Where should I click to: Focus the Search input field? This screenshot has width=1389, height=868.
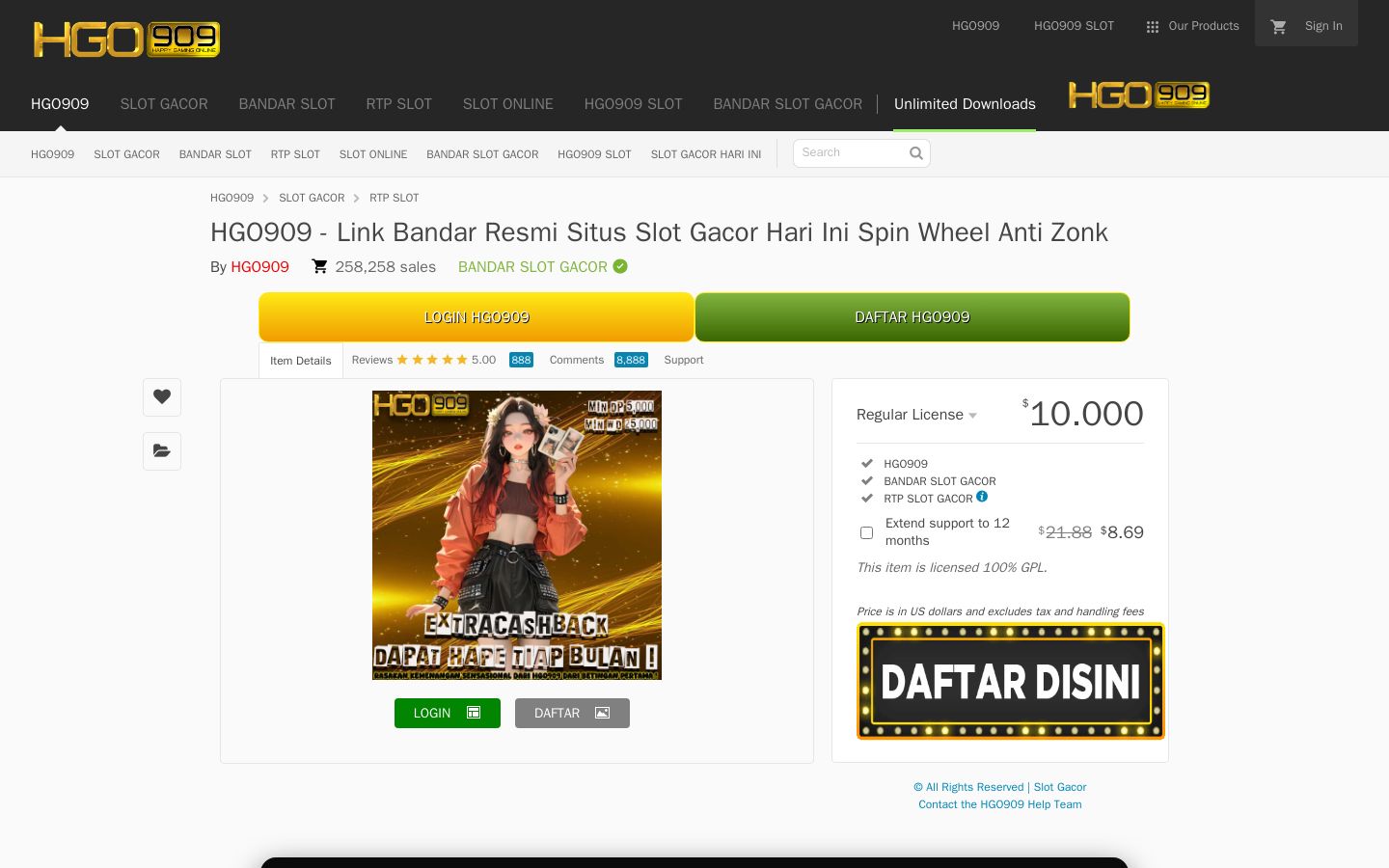(x=861, y=153)
